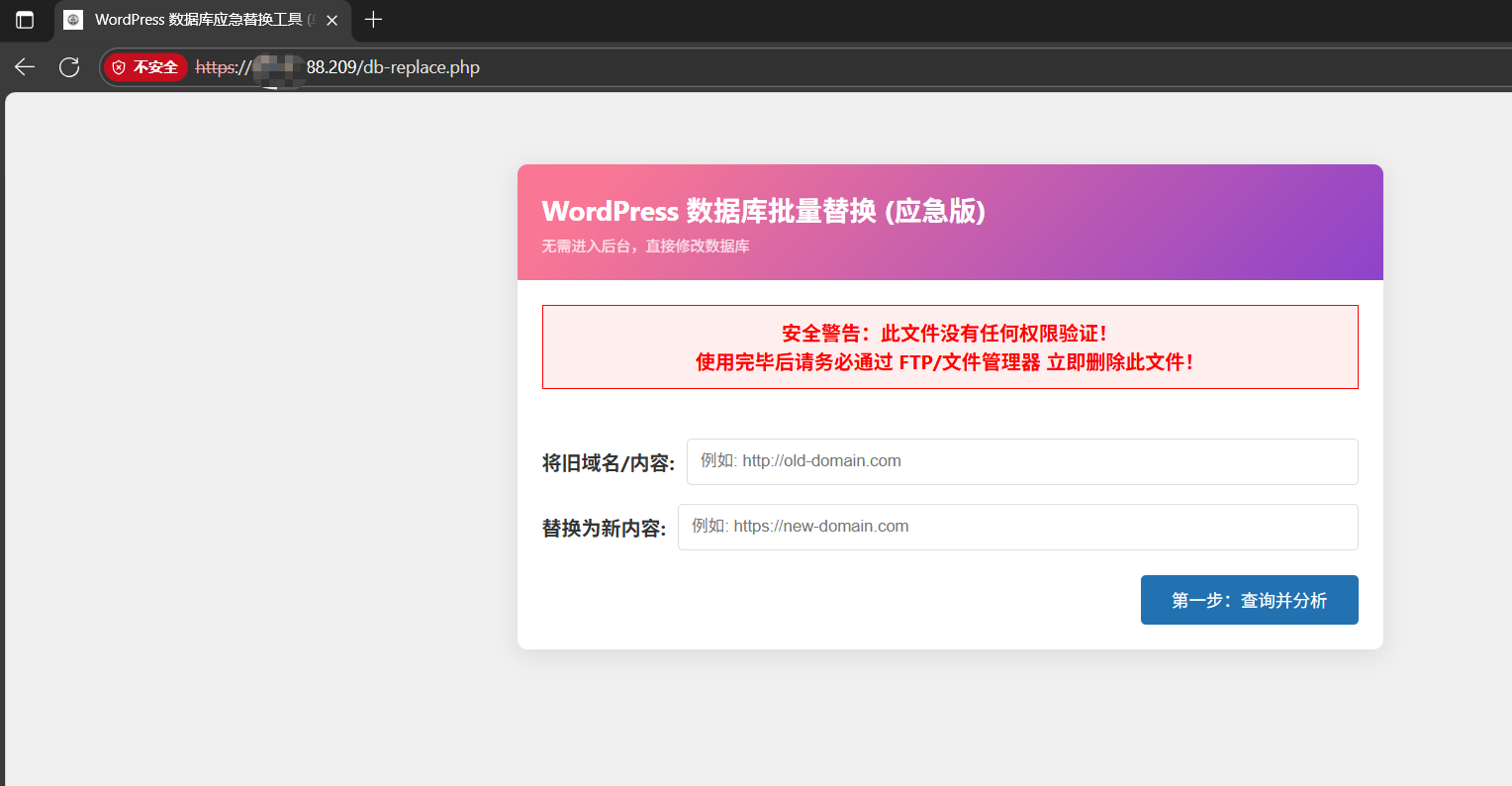This screenshot has height=786, width=1512.
Task: Click the 不安全 security warning badge
Action: pos(145,67)
